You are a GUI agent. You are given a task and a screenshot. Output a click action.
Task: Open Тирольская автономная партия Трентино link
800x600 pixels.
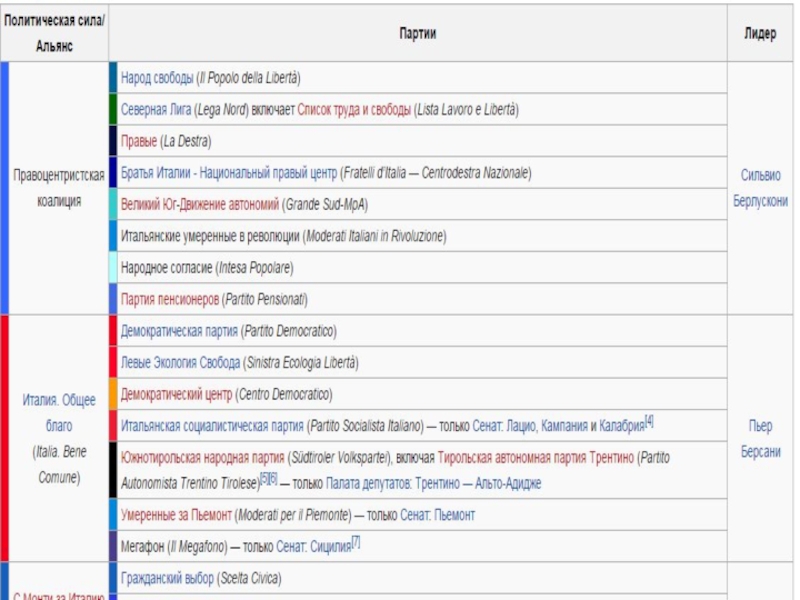point(536,458)
